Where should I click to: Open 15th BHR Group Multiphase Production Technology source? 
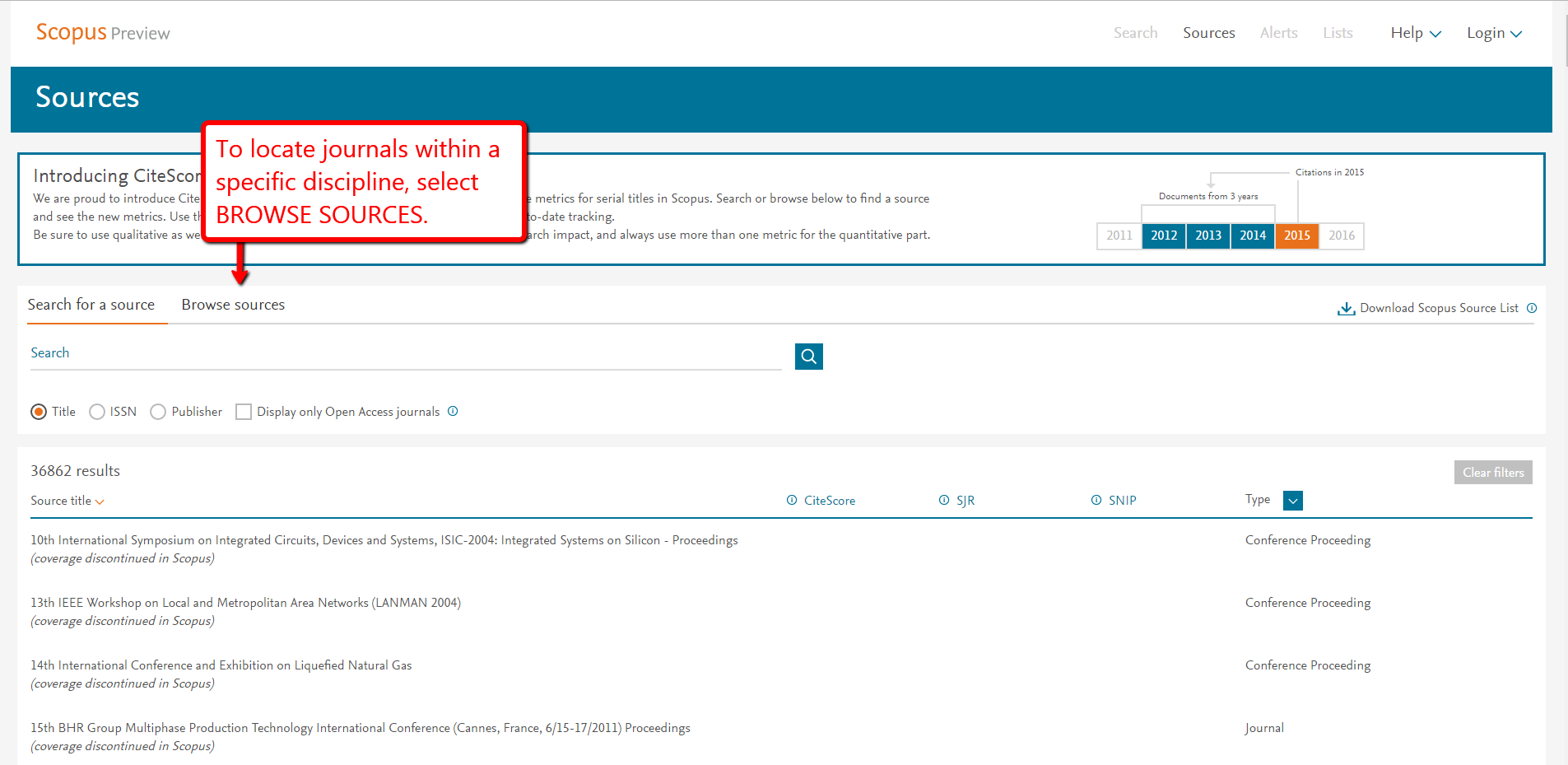point(361,728)
